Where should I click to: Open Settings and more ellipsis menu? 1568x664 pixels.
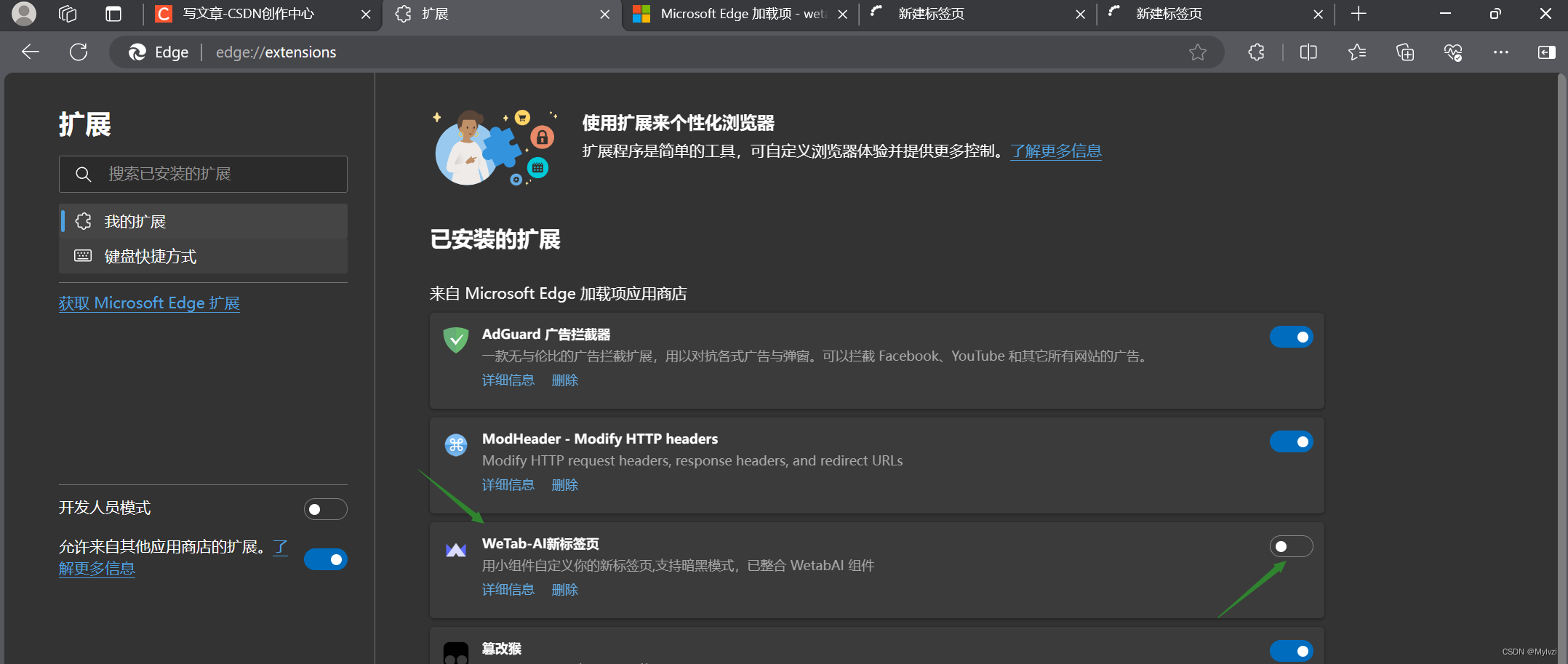[x=1500, y=52]
